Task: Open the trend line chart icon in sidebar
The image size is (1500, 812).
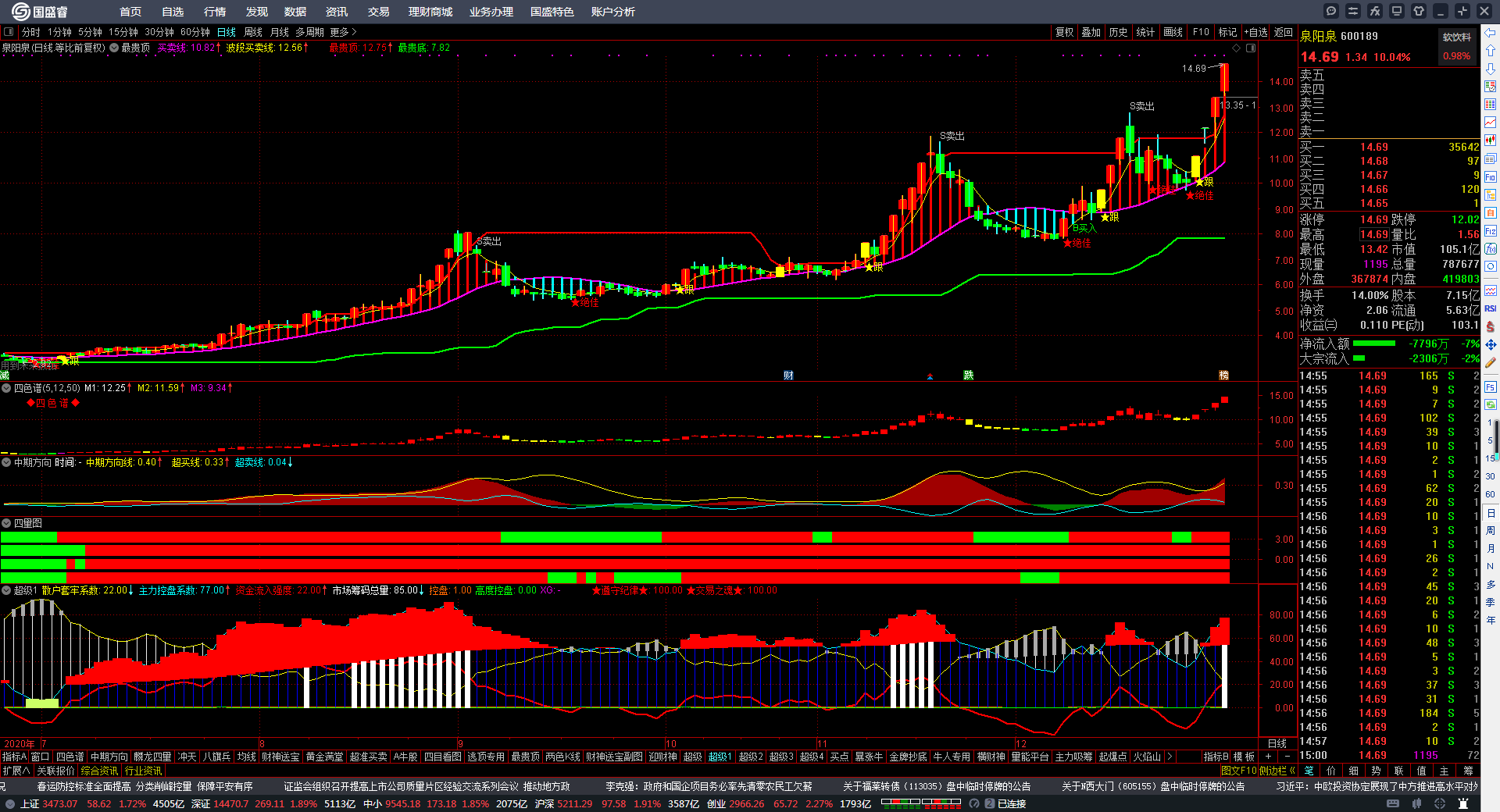Action: [x=1491, y=122]
